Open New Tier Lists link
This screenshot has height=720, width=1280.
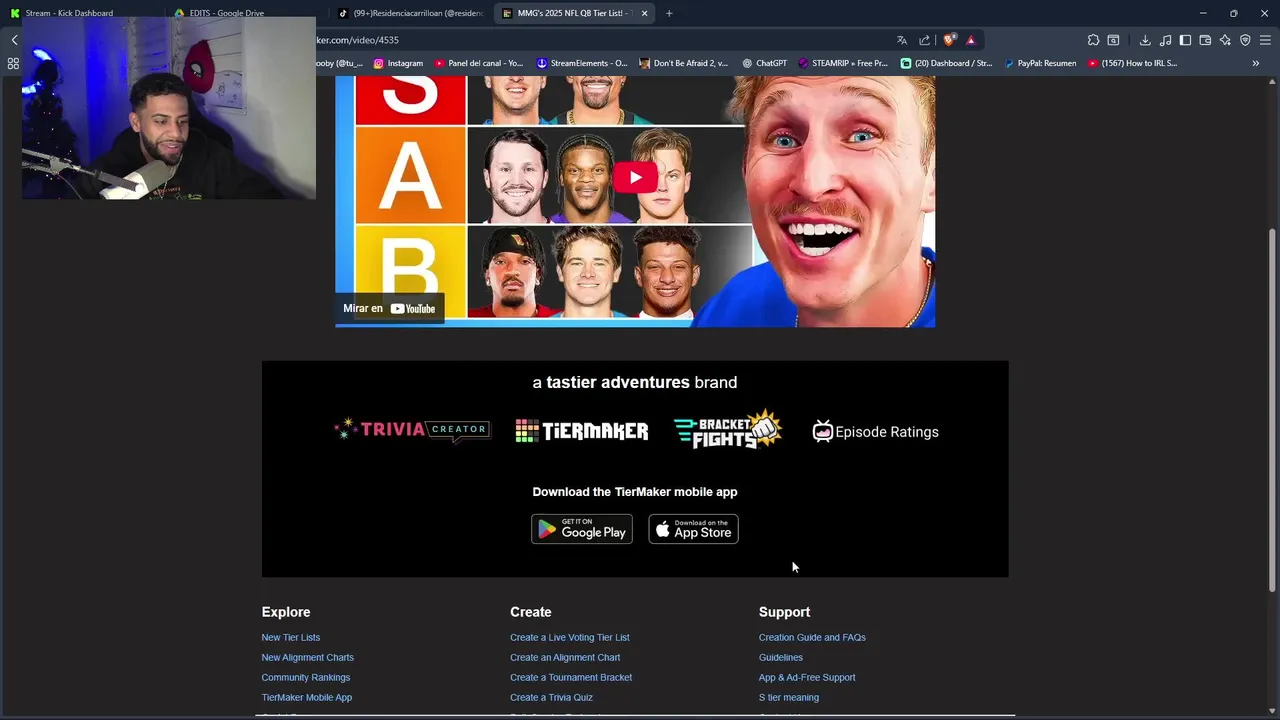(291, 637)
